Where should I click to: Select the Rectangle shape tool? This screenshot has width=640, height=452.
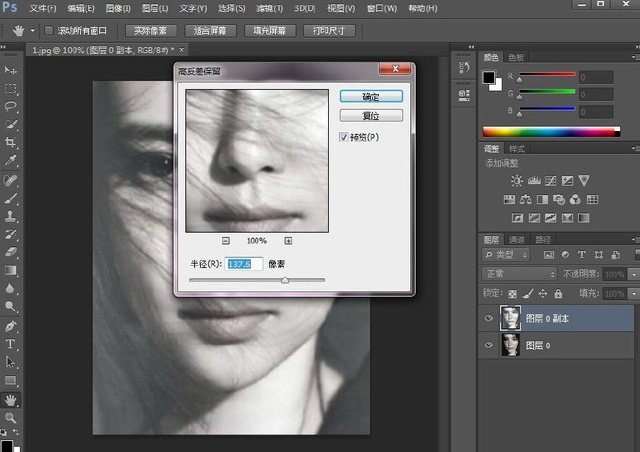[x=11, y=380]
